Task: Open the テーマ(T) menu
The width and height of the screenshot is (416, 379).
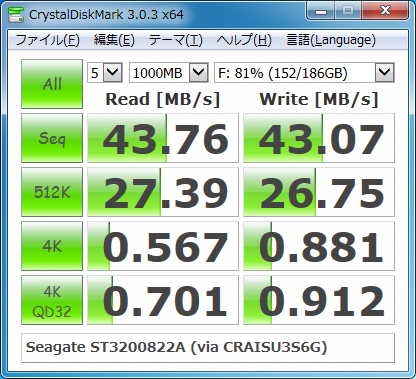Action: click(x=175, y=40)
